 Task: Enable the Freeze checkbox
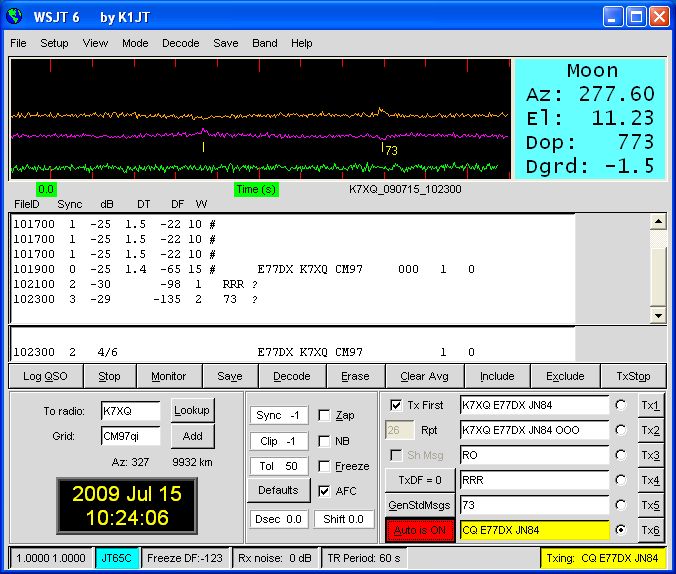coord(324,466)
